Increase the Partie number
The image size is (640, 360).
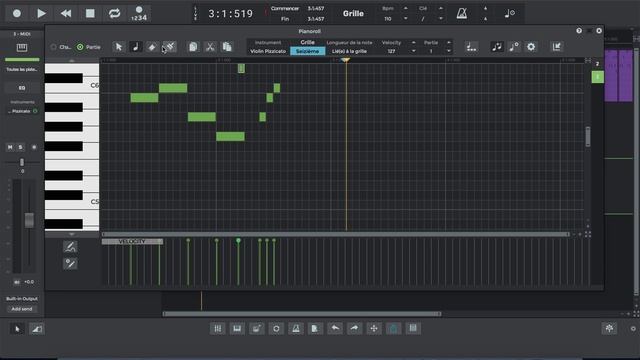click(x=449, y=42)
